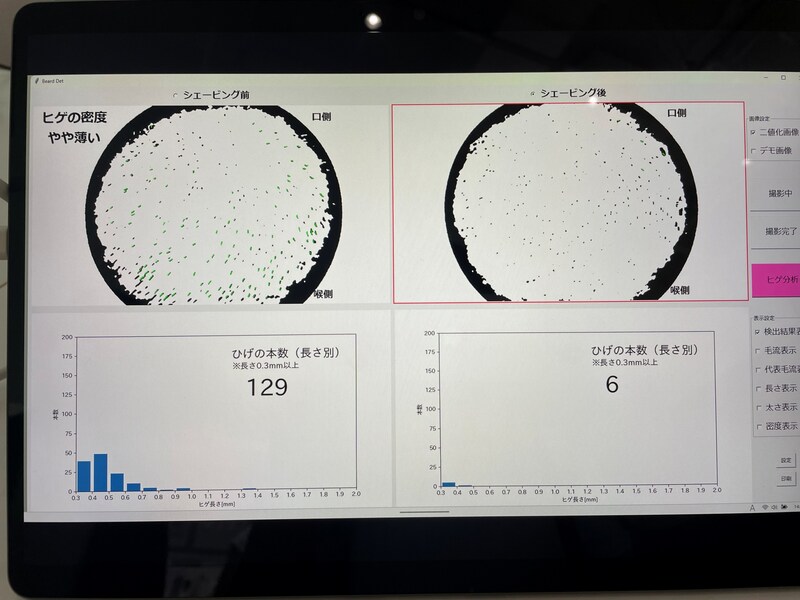The height and width of the screenshot is (600, 800).
Task: Maximize the Beard Det window
Action: [x=784, y=78]
